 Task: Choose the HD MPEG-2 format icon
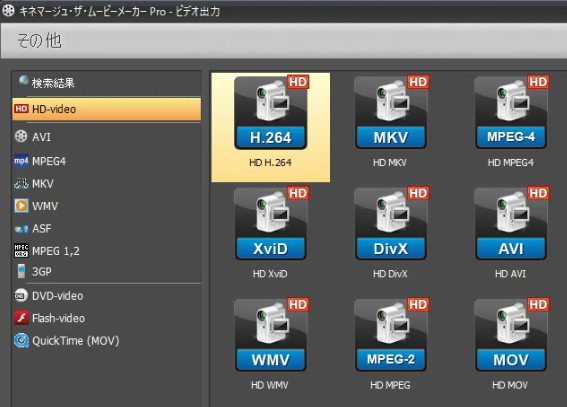click(391, 335)
